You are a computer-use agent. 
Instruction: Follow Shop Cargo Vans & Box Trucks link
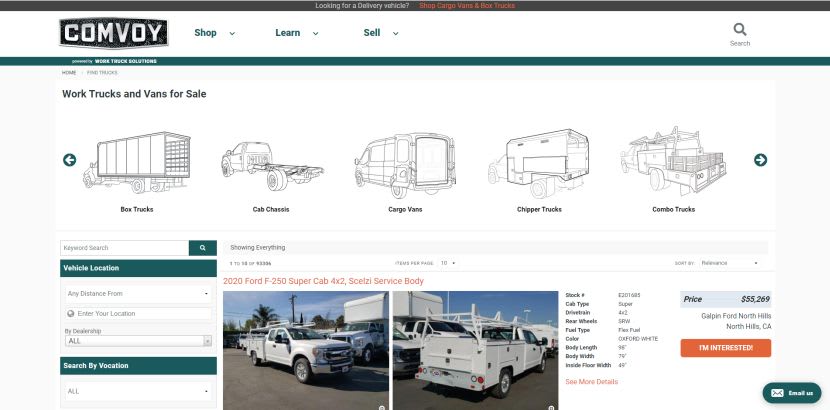point(467,5)
